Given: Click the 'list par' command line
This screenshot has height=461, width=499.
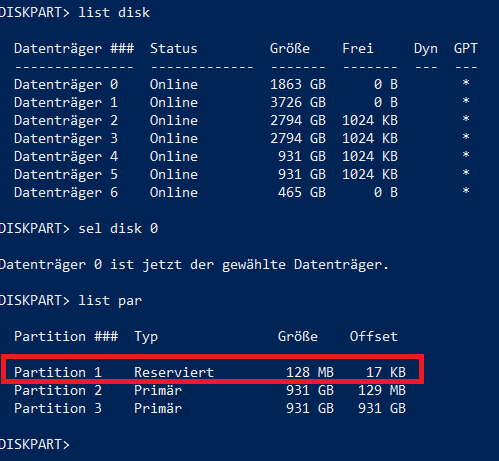Looking at the screenshot, I should pos(71,301).
